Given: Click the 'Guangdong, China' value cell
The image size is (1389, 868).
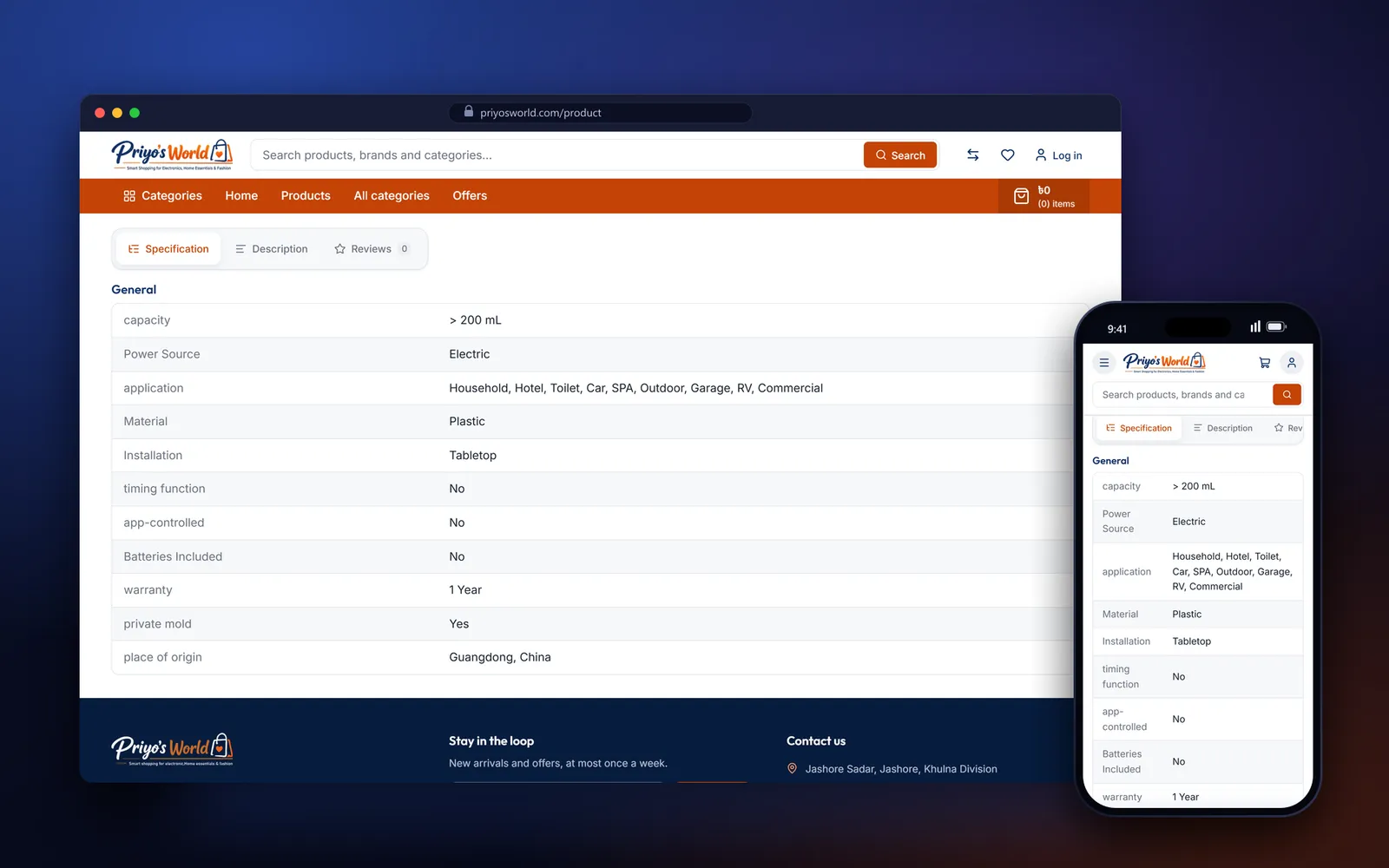Looking at the screenshot, I should coord(500,657).
